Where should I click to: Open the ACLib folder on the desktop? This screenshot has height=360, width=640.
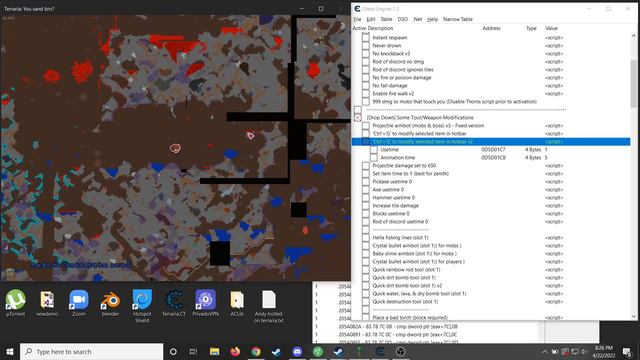pos(237,303)
